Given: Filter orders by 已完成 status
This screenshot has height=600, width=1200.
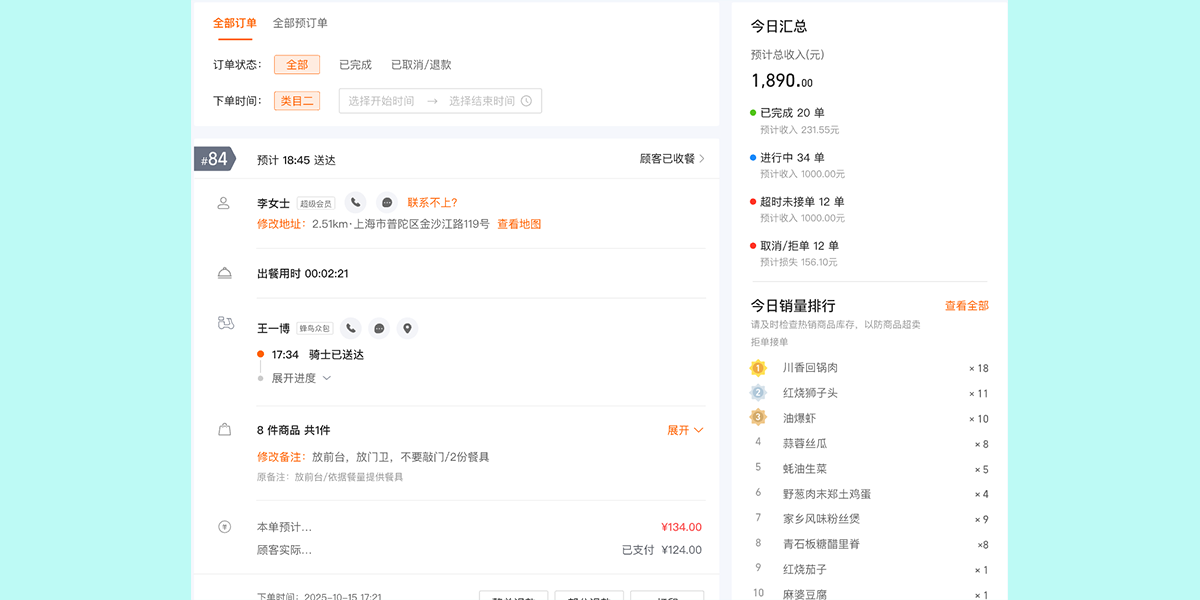Looking at the screenshot, I should click(x=355, y=65).
